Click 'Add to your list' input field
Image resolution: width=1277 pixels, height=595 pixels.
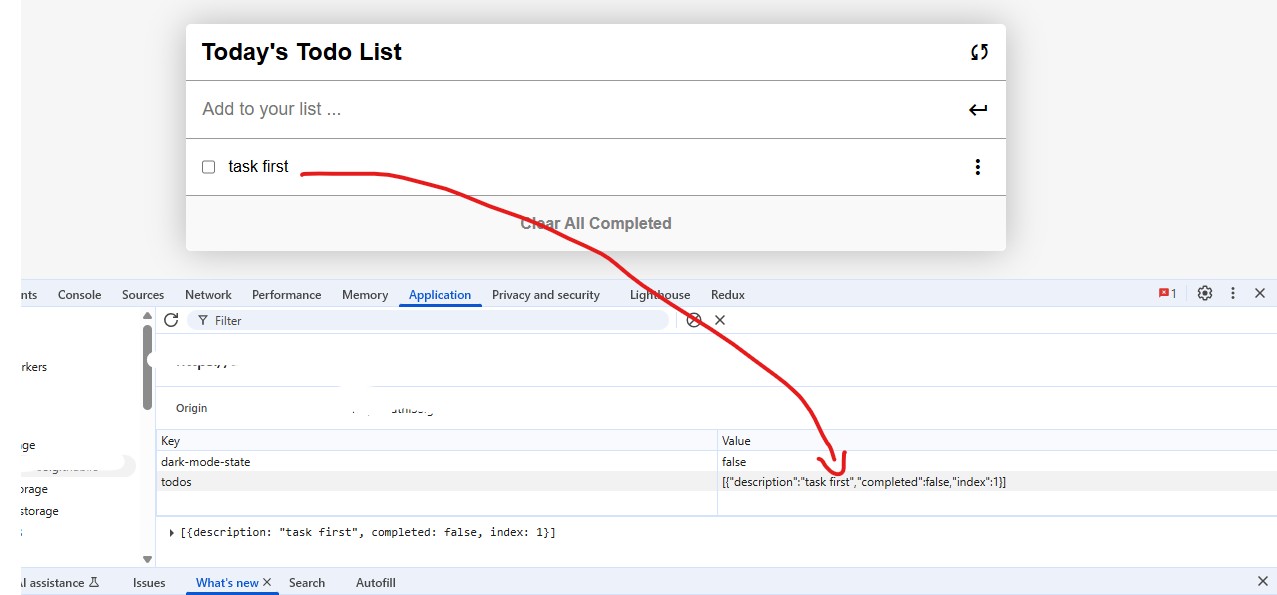click(570, 109)
